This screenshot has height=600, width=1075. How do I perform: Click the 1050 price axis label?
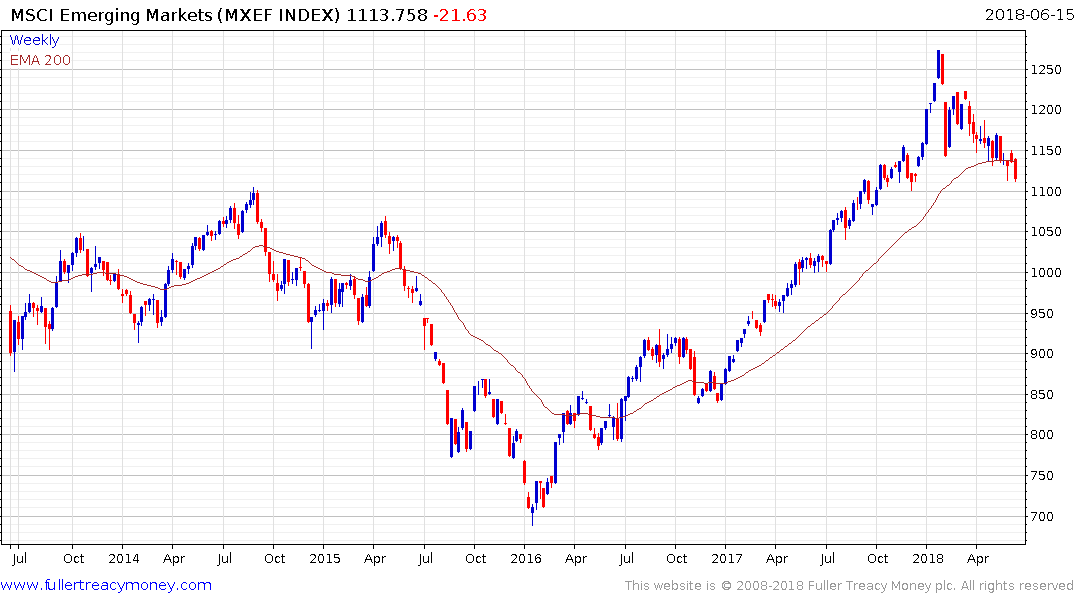click(1046, 232)
